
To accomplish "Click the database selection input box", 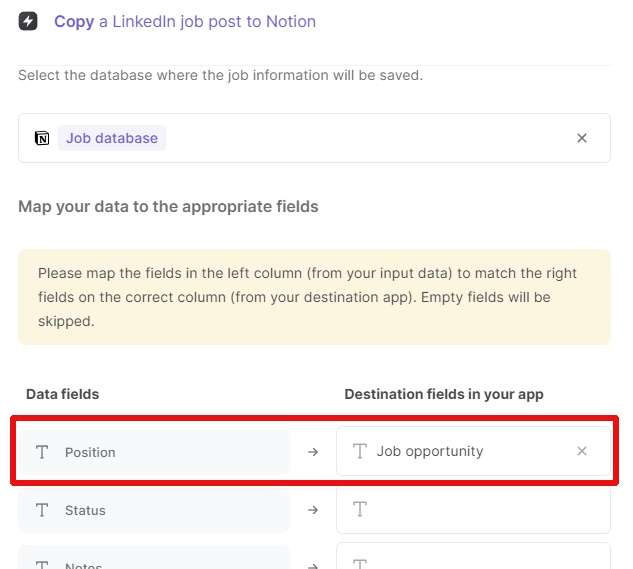I will coord(314,138).
